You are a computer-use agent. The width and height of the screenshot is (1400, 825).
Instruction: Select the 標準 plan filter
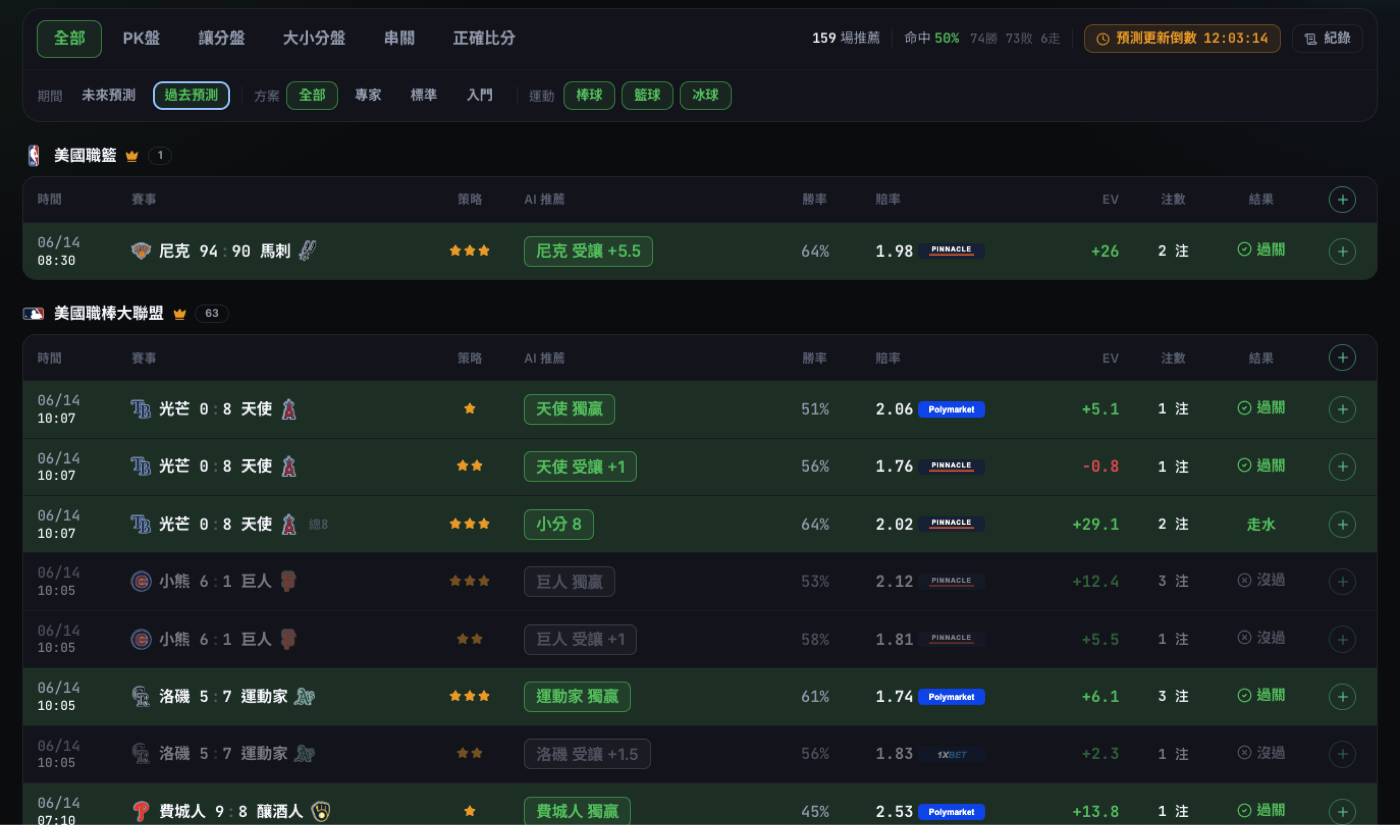click(x=424, y=96)
